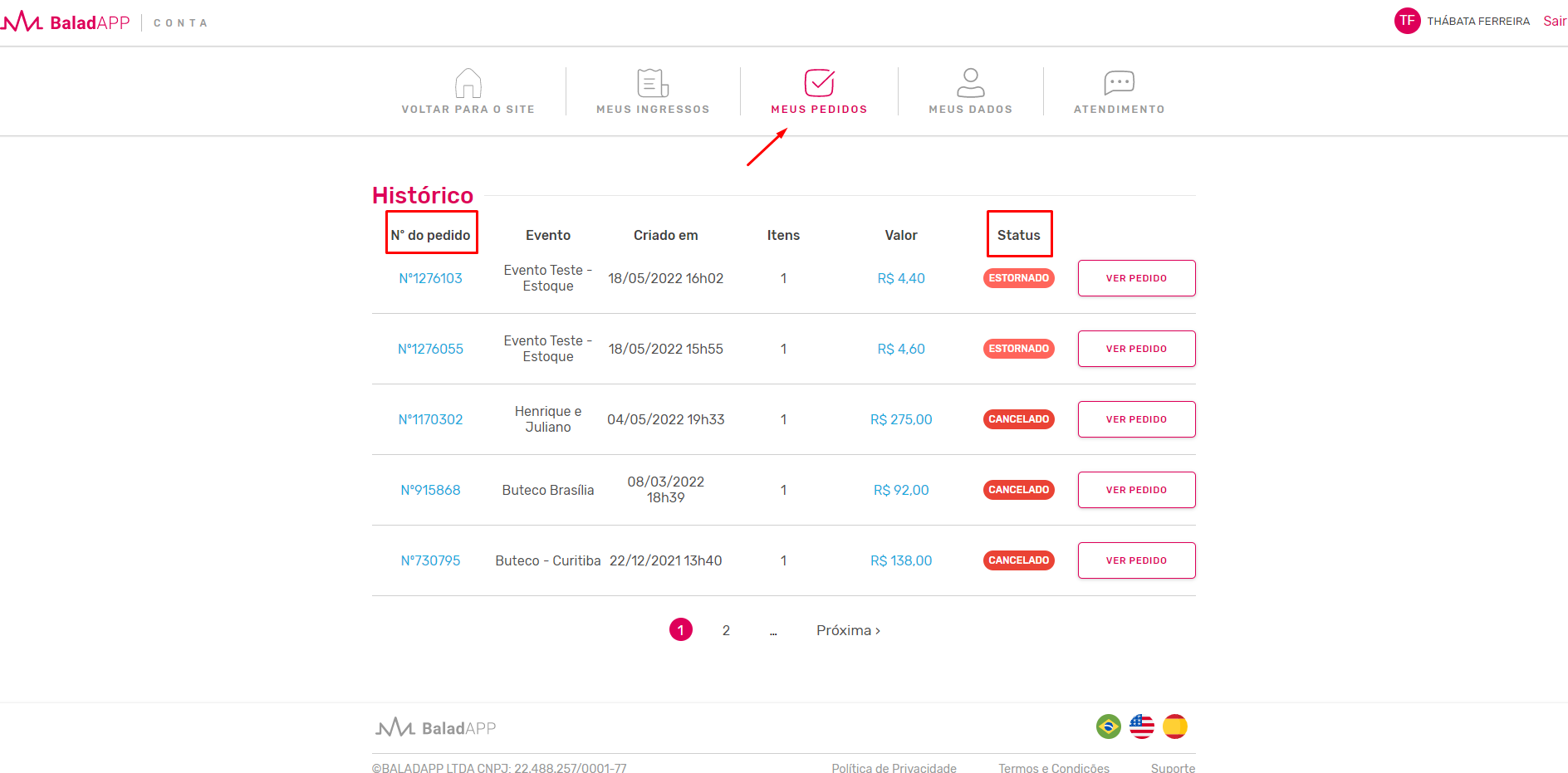The height and width of the screenshot is (773, 1568).
Task: Open the MEUS INGRESSOS menu label
Action: (653, 109)
